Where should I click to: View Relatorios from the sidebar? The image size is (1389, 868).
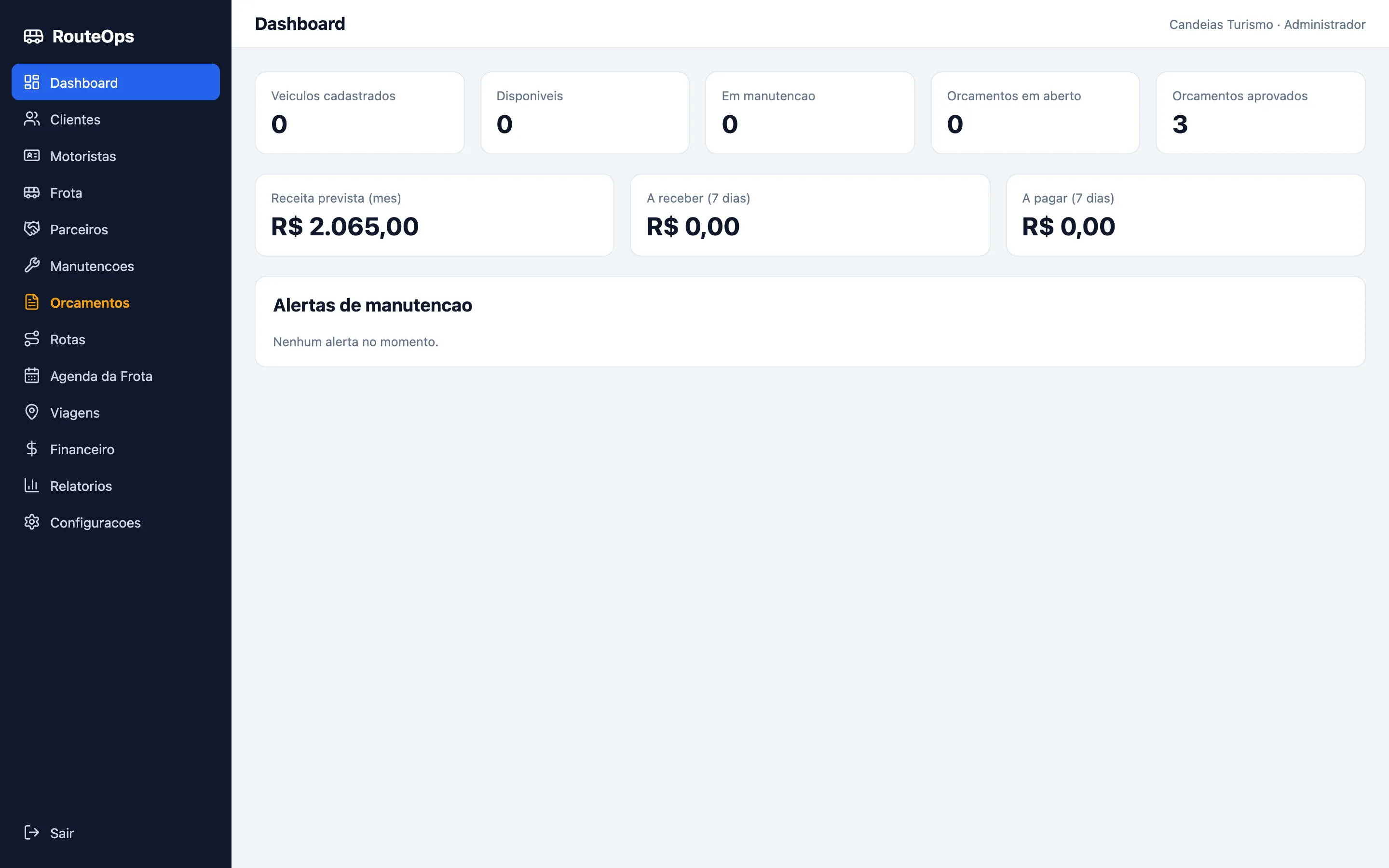point(115,486)
